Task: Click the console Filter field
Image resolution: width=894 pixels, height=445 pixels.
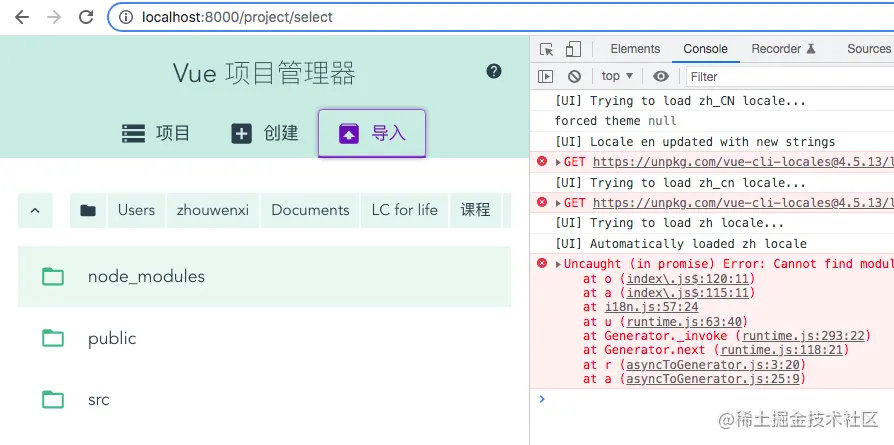Action: (x=790, y=76)
